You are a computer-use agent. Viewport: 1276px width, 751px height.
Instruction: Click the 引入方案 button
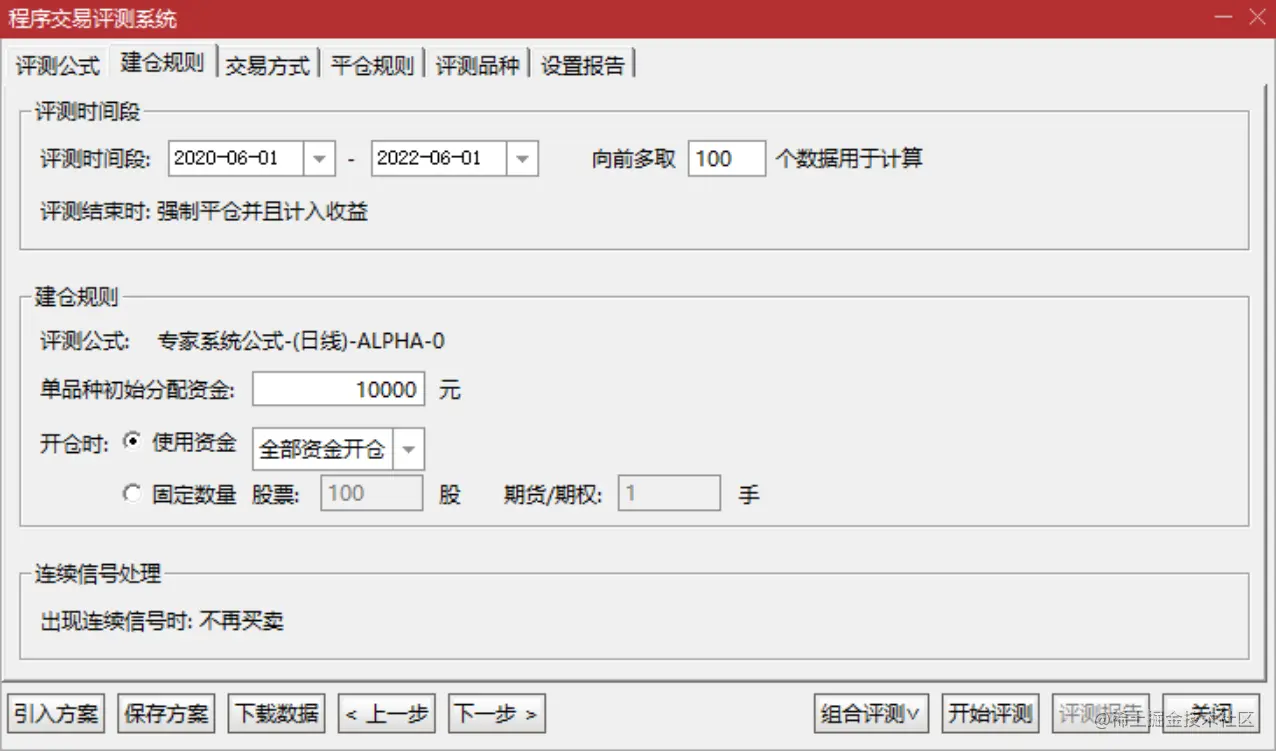coord(56,714)
